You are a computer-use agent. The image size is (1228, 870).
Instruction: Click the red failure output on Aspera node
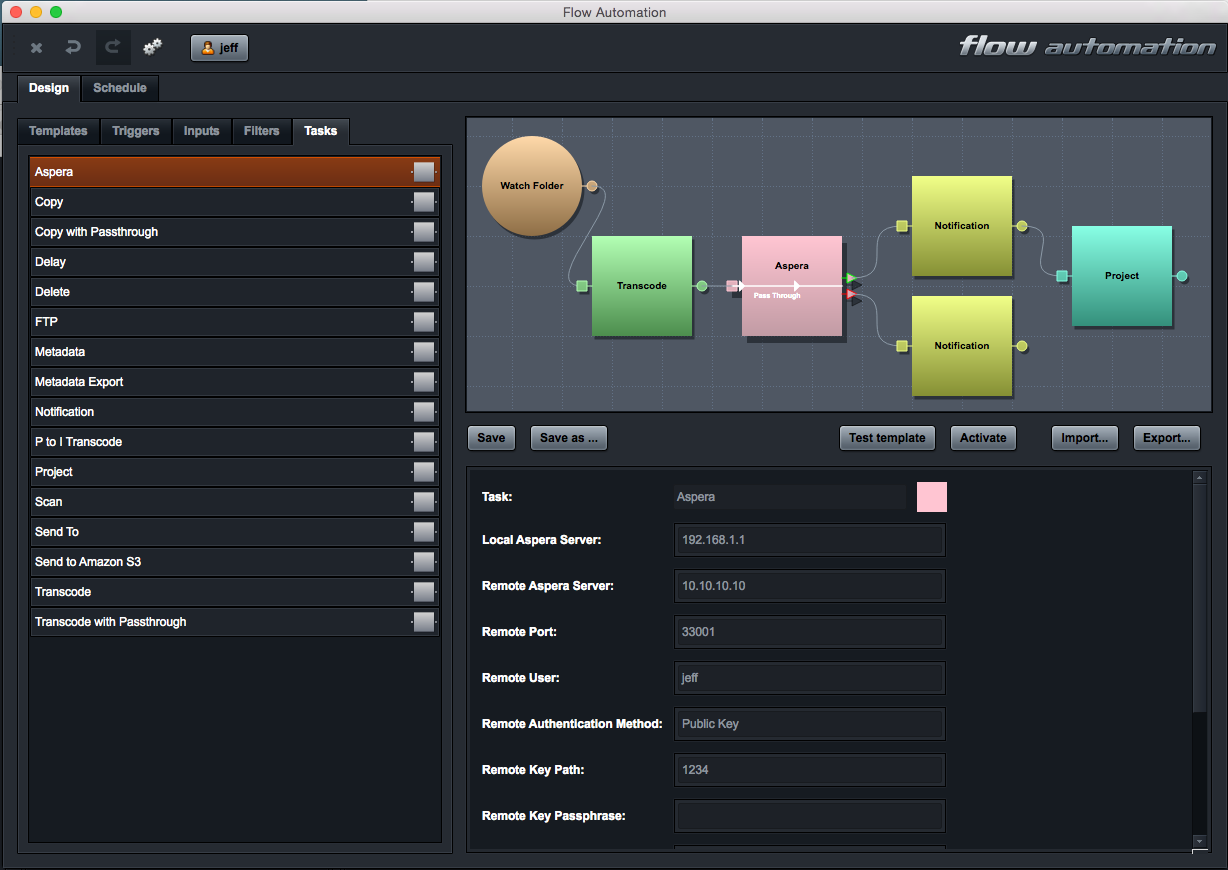tap(848, 293)
